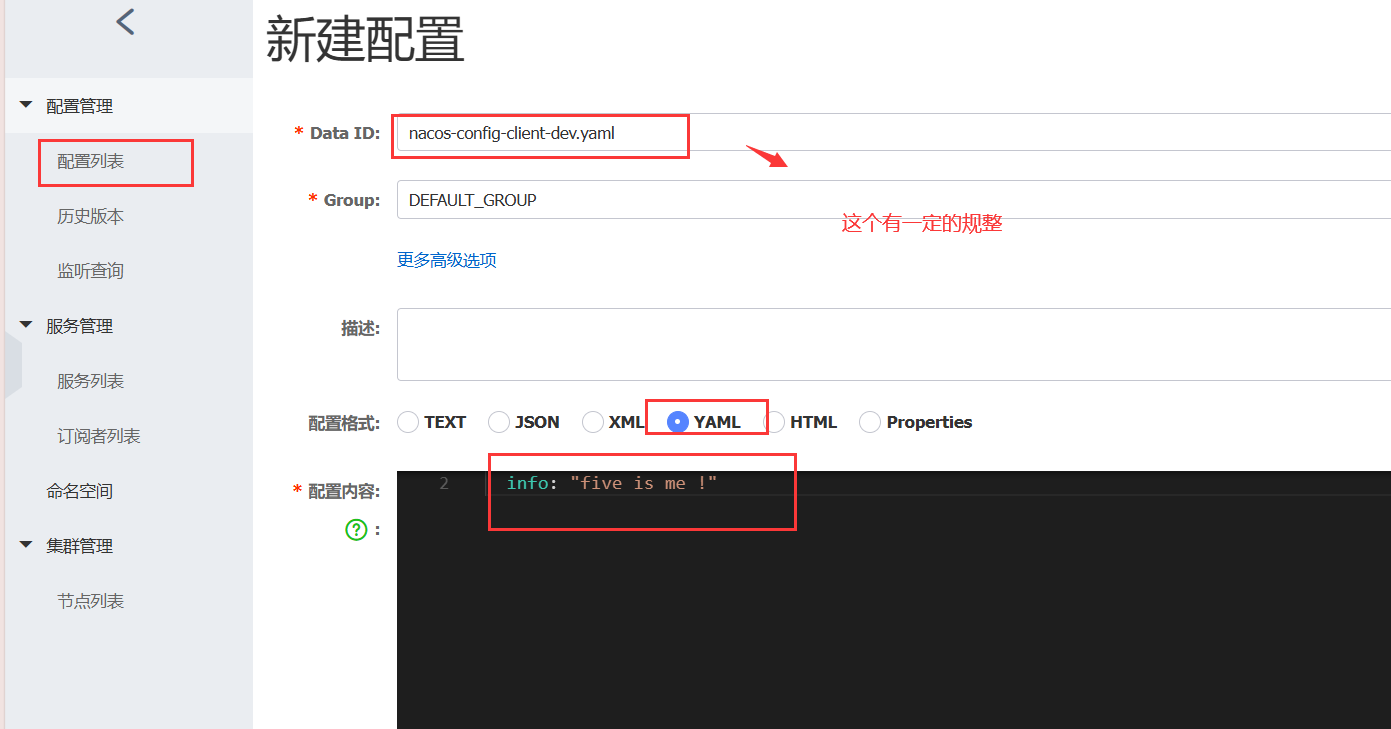Click the green help question-mark icon

point(356,530)
